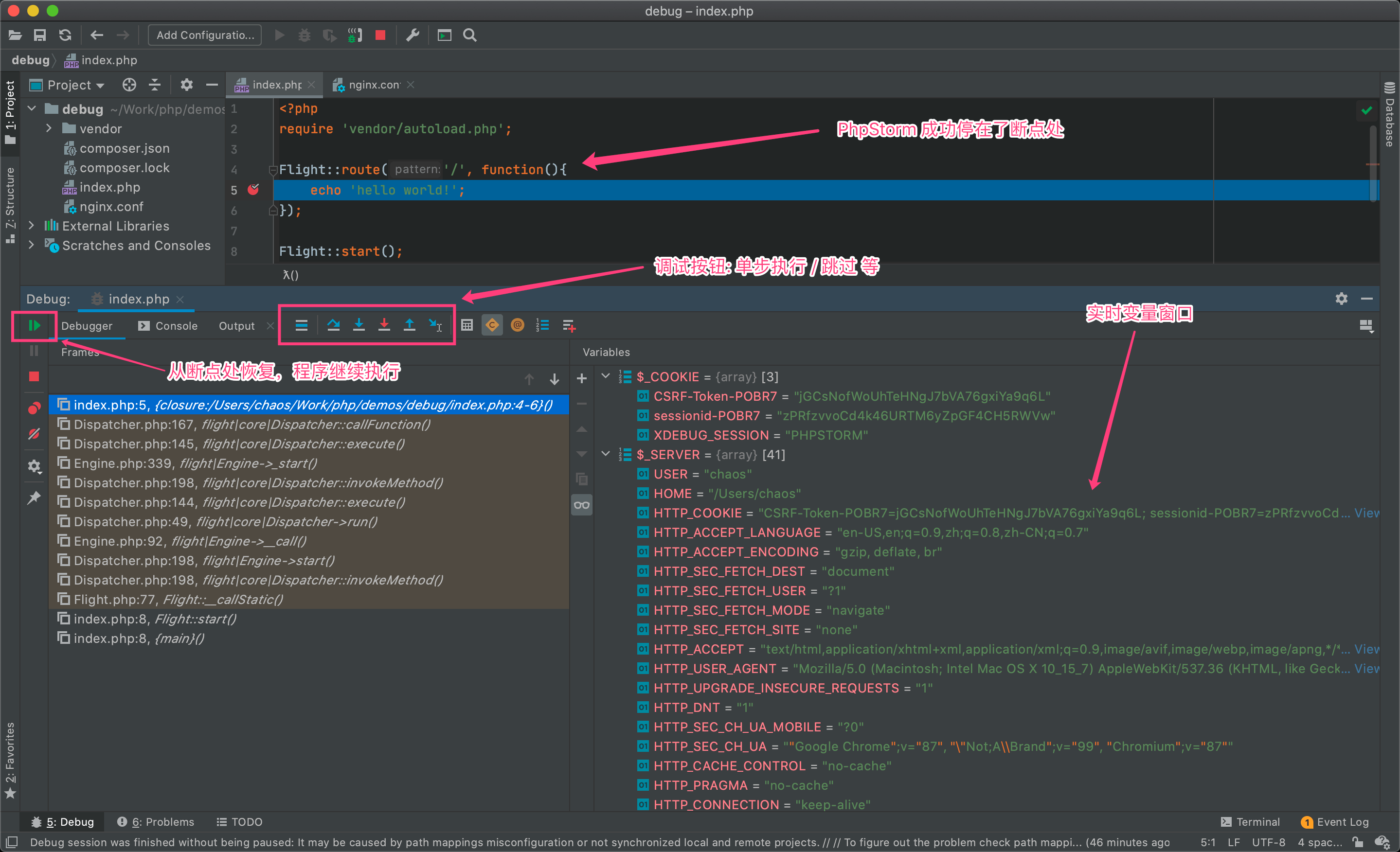Open Event Log
Image resolution: width=1400 pixels, height=852 pixels.
(1334, 821)
